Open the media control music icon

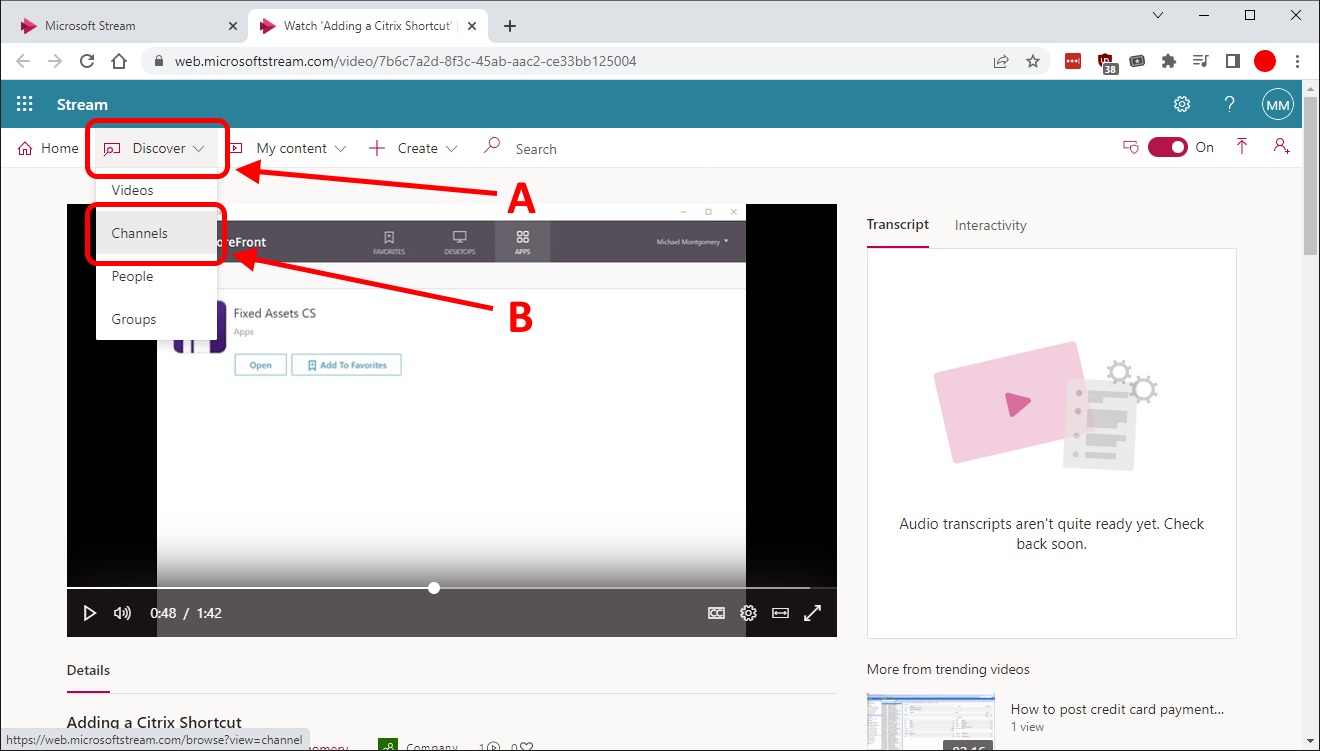coord(1201,61)
